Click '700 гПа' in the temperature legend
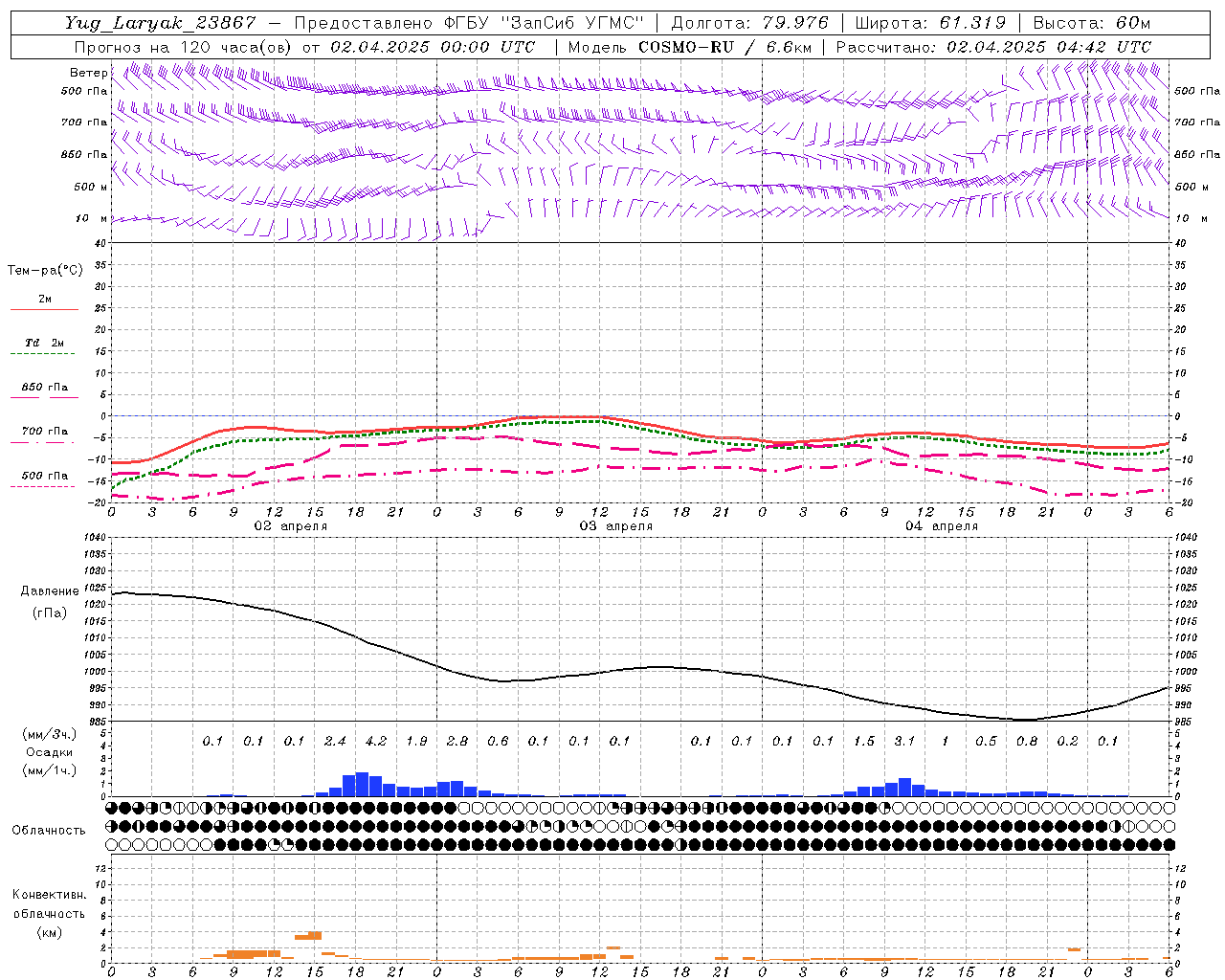 [44, 432]
